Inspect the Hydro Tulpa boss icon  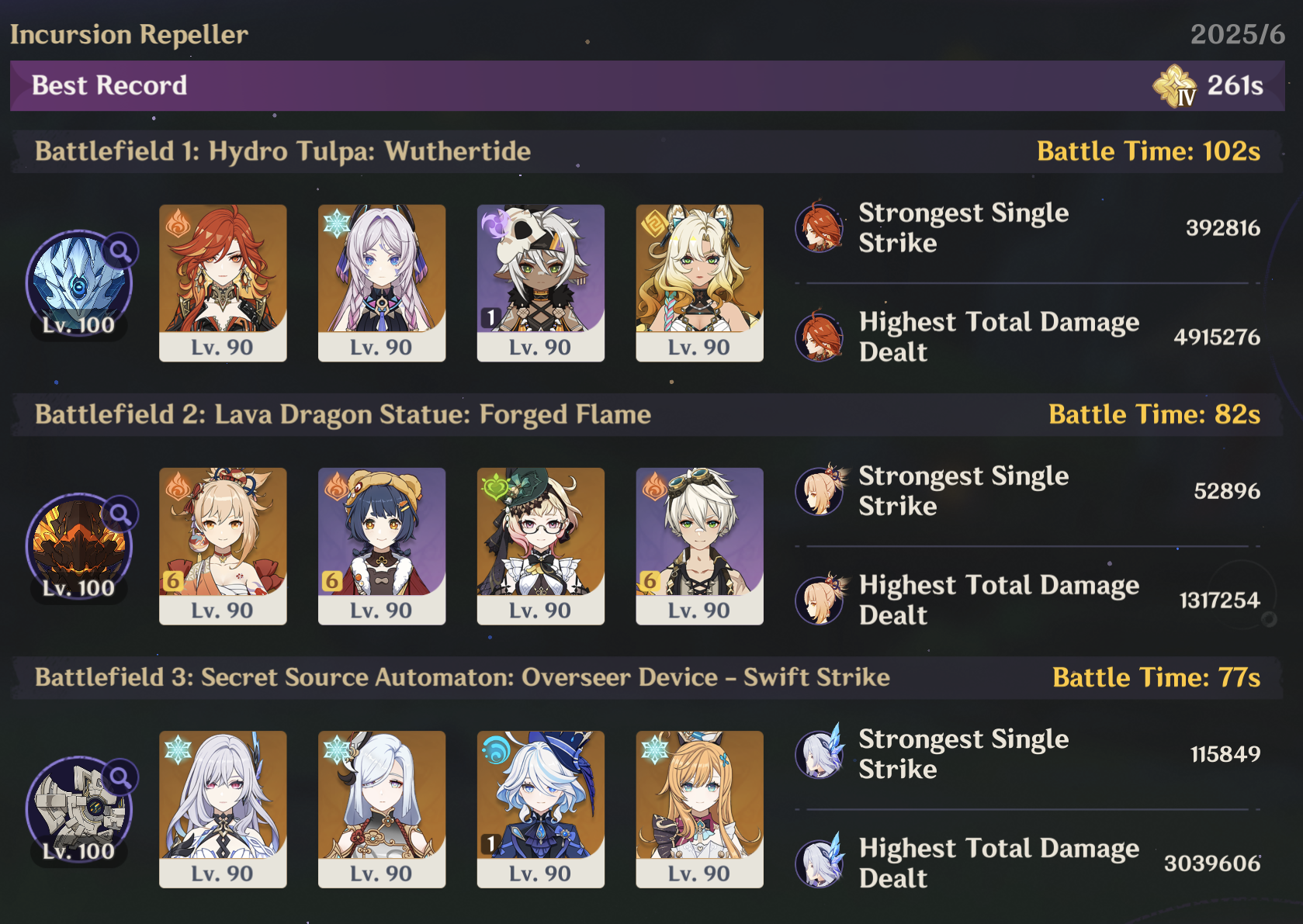point(78,284)
